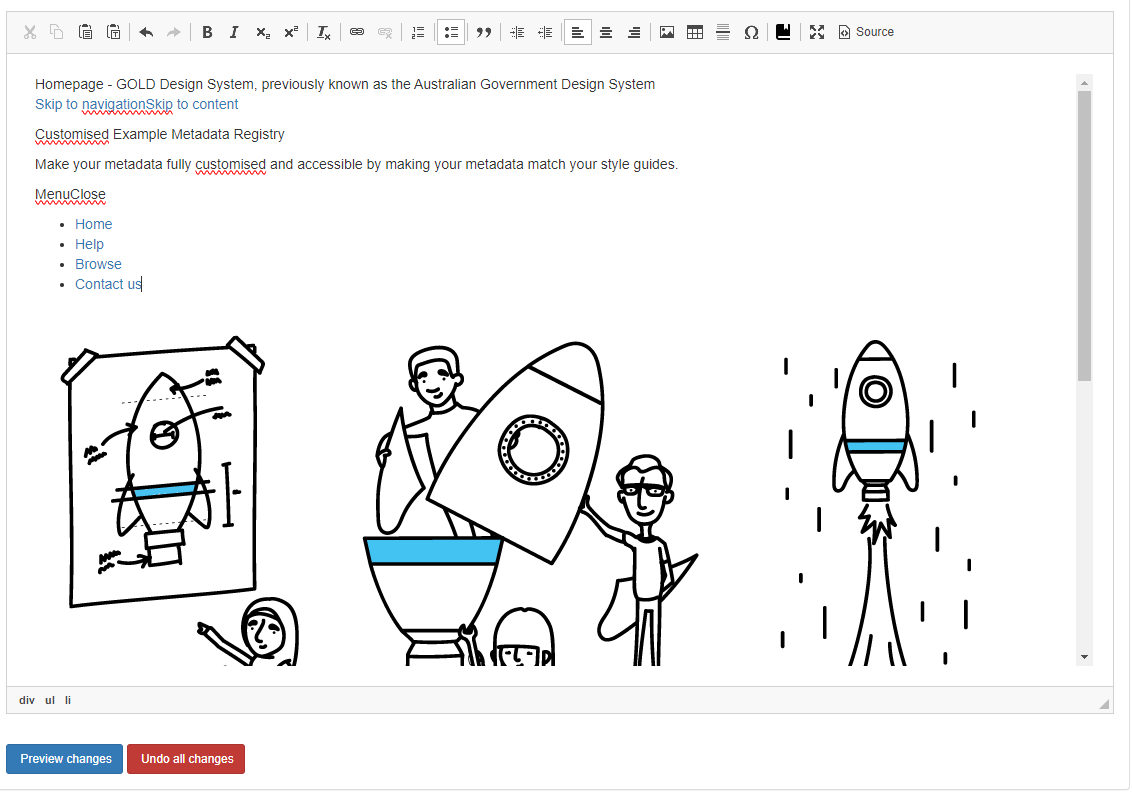The height and width of the screenshot is (795, 1133).
Task: Click the block quote icon
Action: click(x=484, y=32)
